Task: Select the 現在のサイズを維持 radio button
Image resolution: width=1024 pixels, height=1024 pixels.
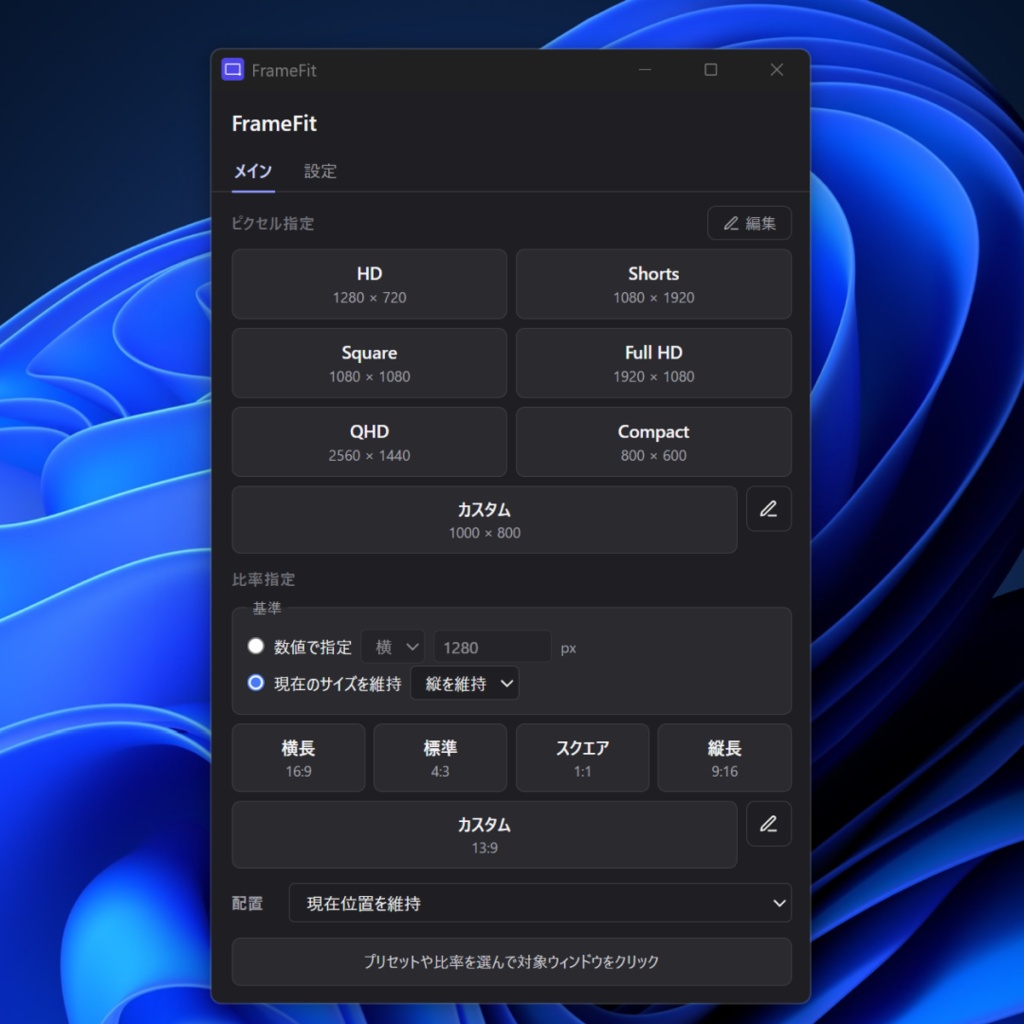Action: tap(256, 683)
